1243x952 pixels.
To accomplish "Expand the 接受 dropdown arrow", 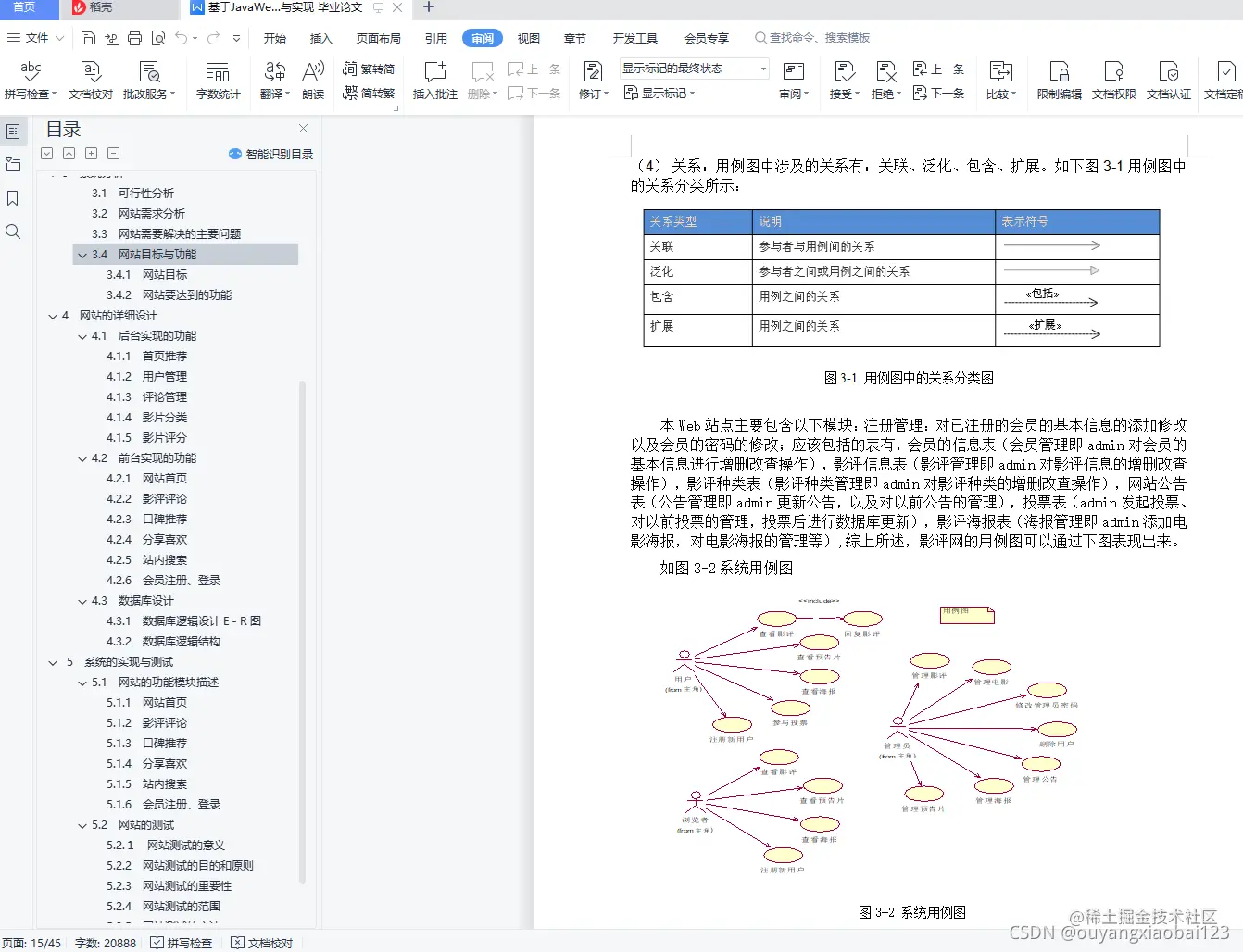I will click(857, 94).
